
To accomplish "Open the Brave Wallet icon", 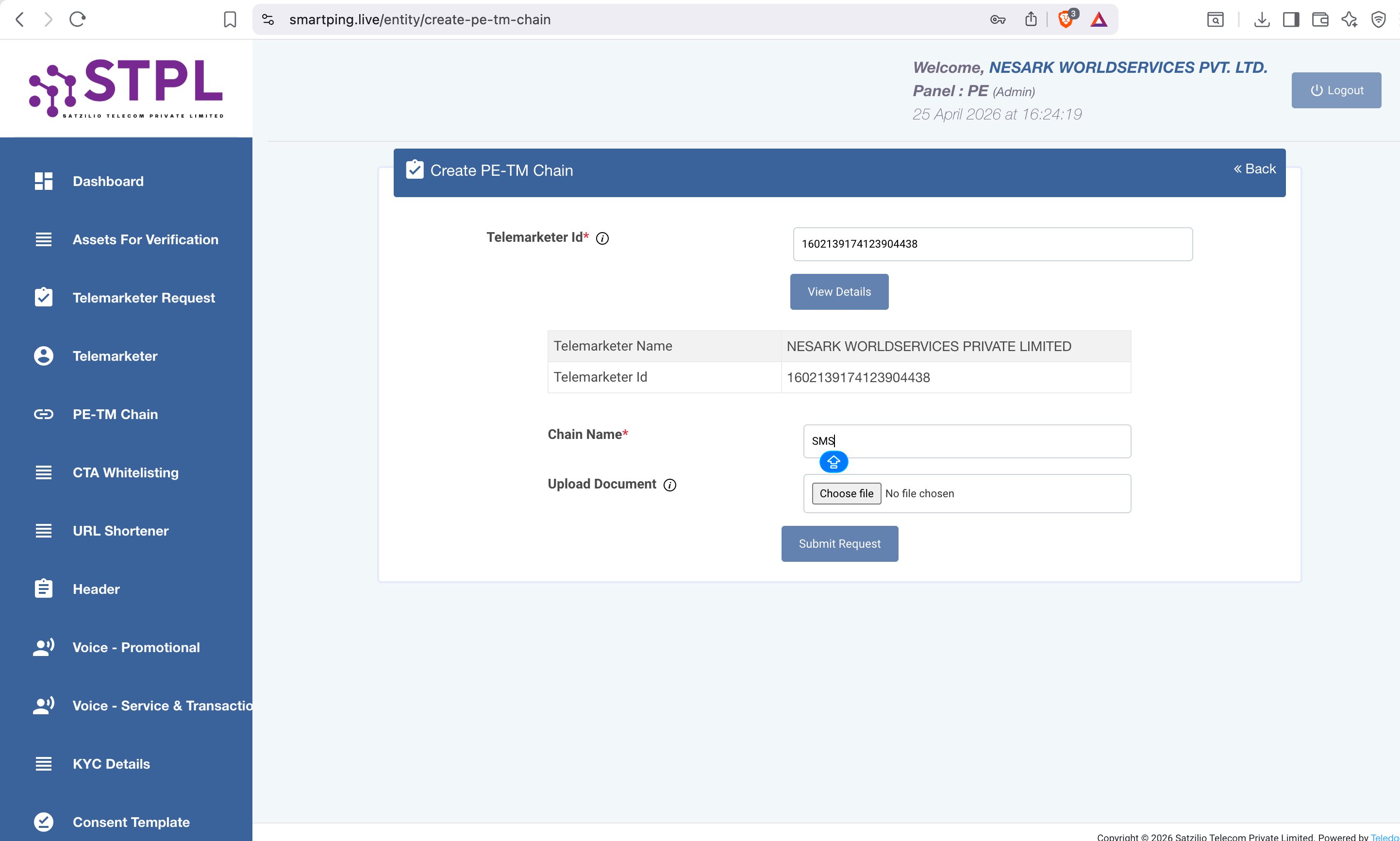I will (1320, 19).
